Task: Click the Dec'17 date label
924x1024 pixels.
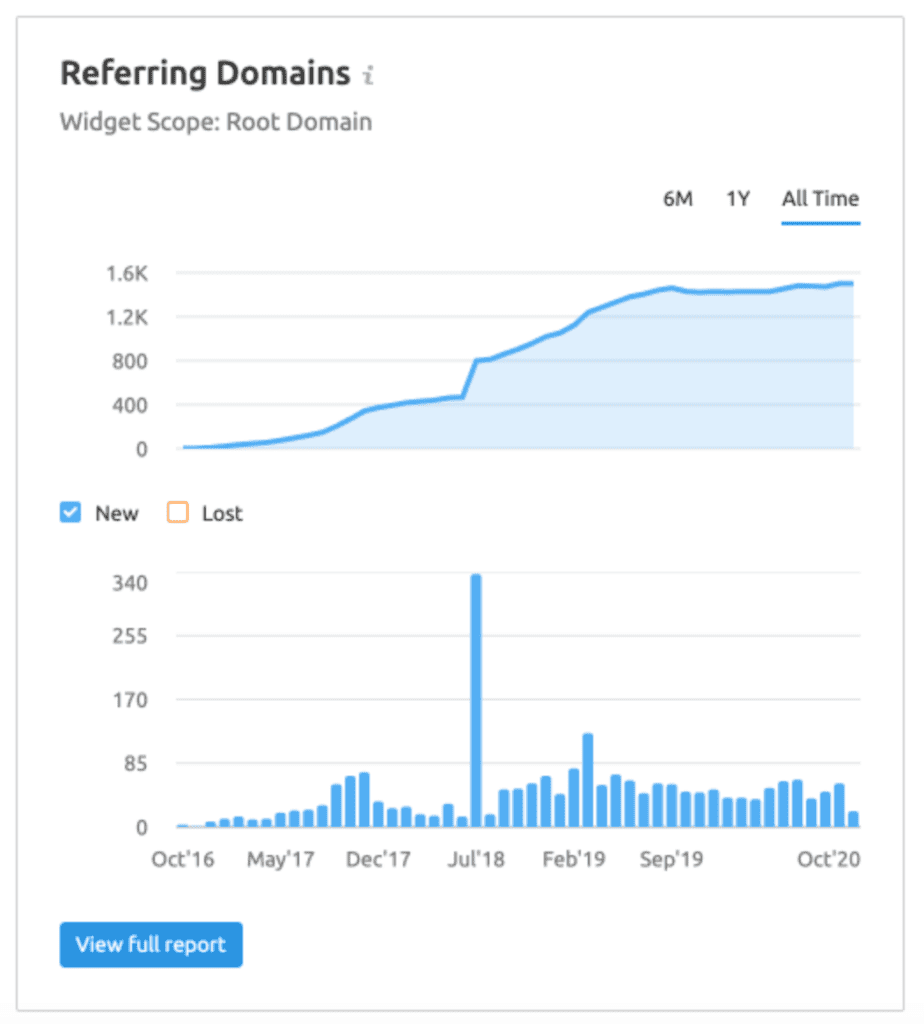Action: click(x=378, y=859)
